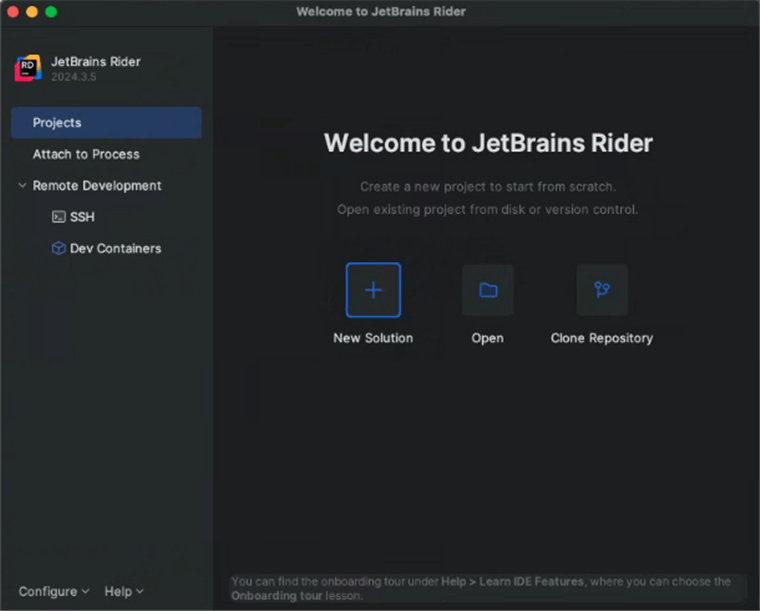The image size is (760, 611).
Task: Click the SSH terminal icon
Action: point(59,217)
